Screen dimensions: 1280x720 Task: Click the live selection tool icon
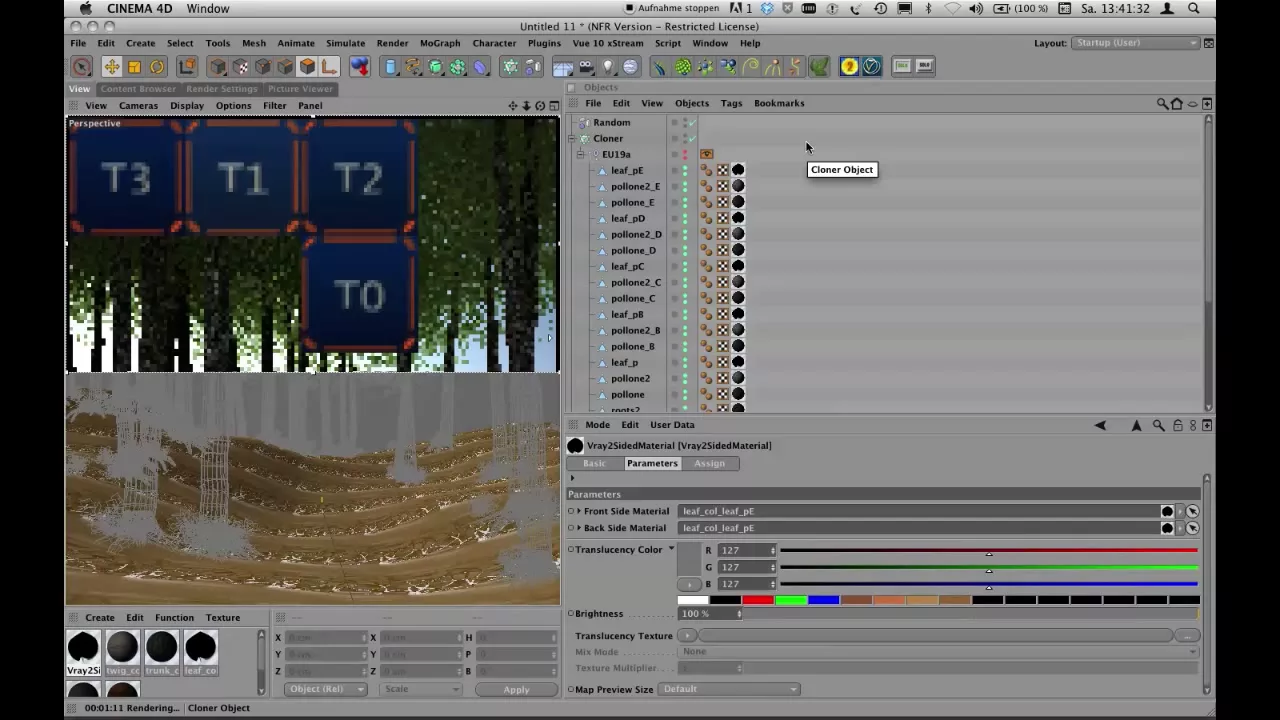click(82, 67)
